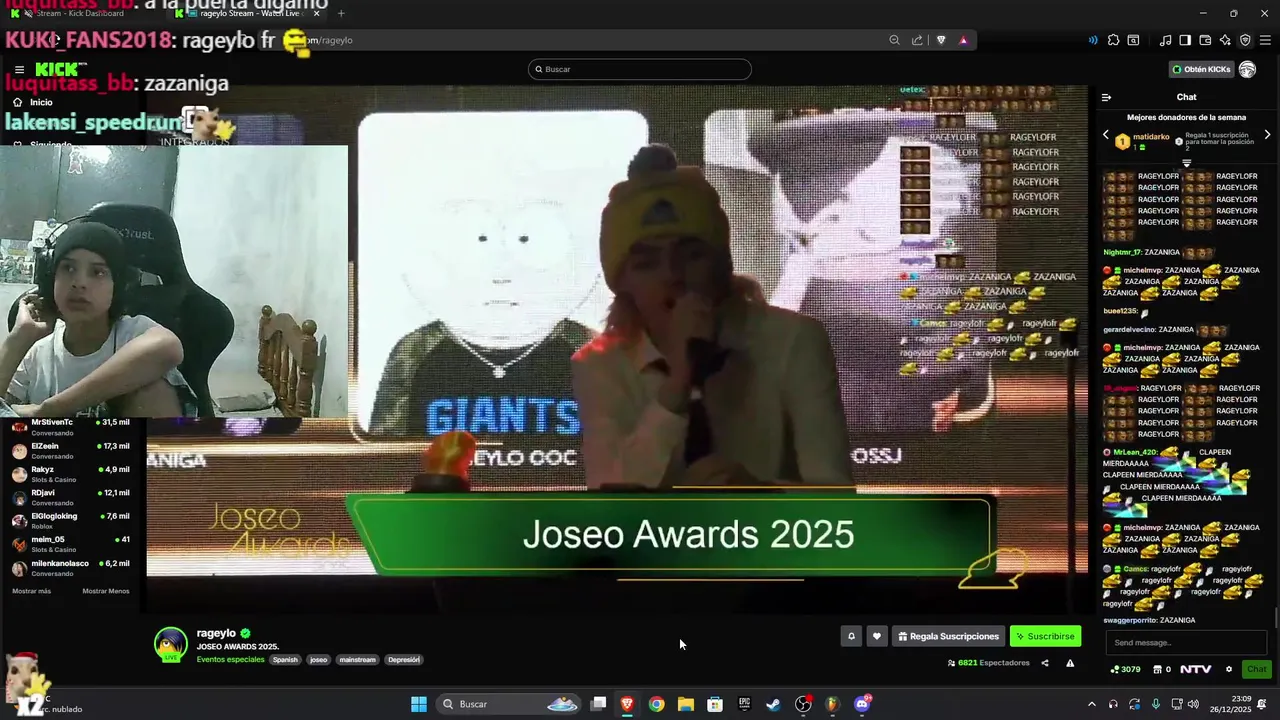Open milenkanolasco channel in sidebar
Screen dimensions: 1280x720
pos(70,567)
